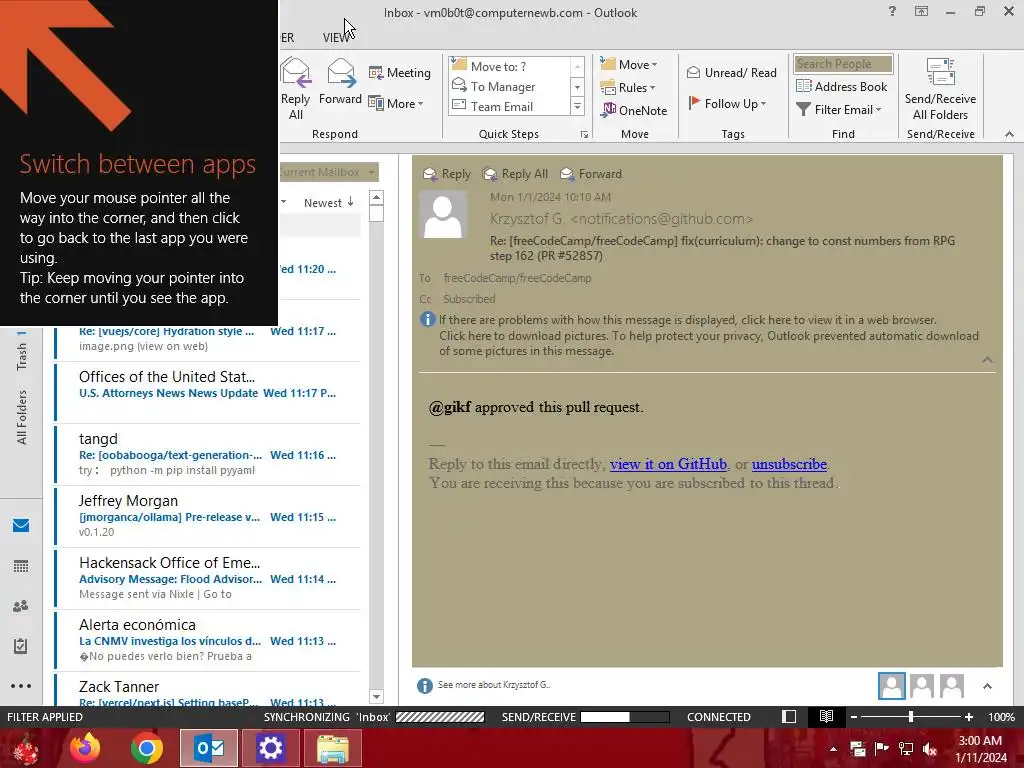Screen dimensions: 1024x768
Task: Open File Explorer from the taskbar
Action: pyautogui.click(x=332, y=748)
